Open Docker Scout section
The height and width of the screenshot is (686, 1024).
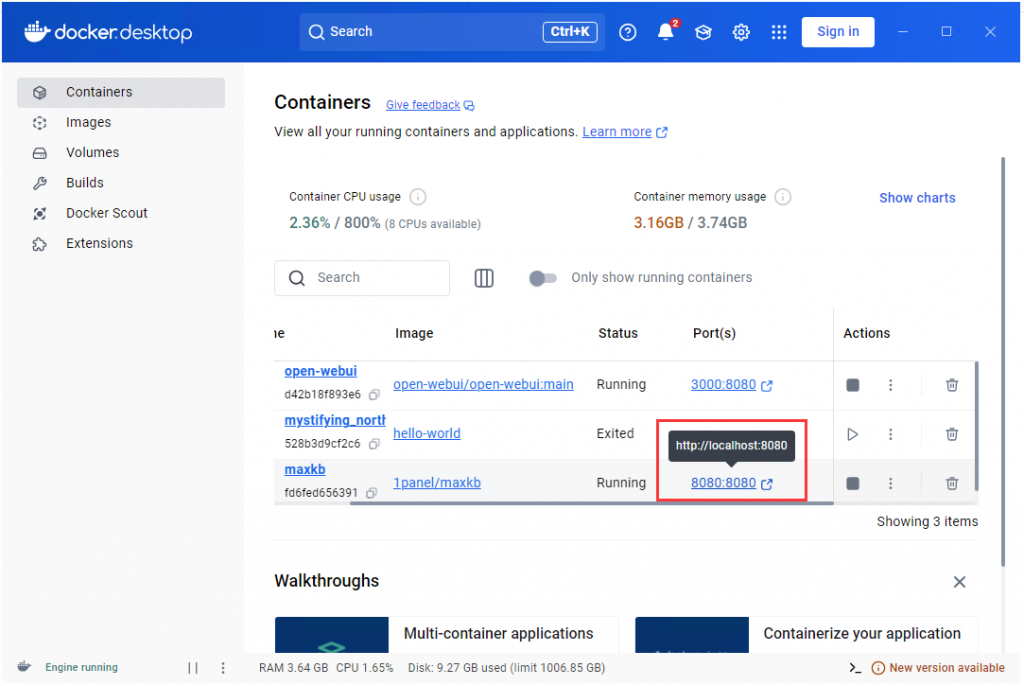pos(106,213)
